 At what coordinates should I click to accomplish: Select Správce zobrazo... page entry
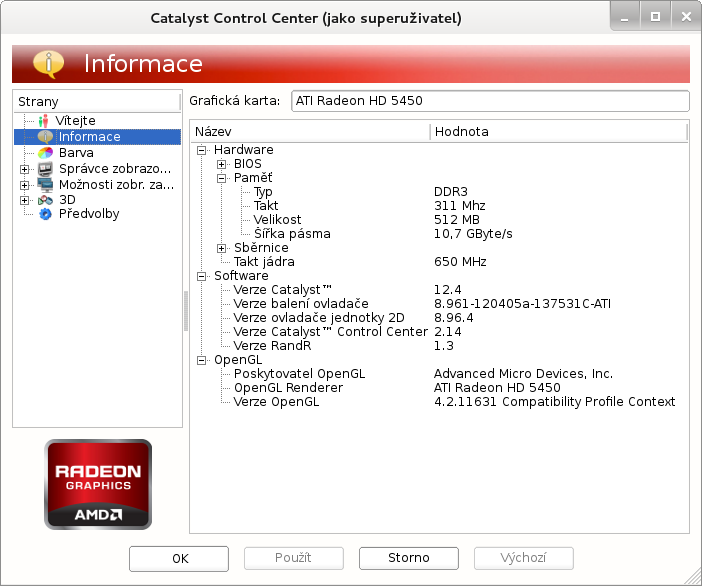click(115, 169)
